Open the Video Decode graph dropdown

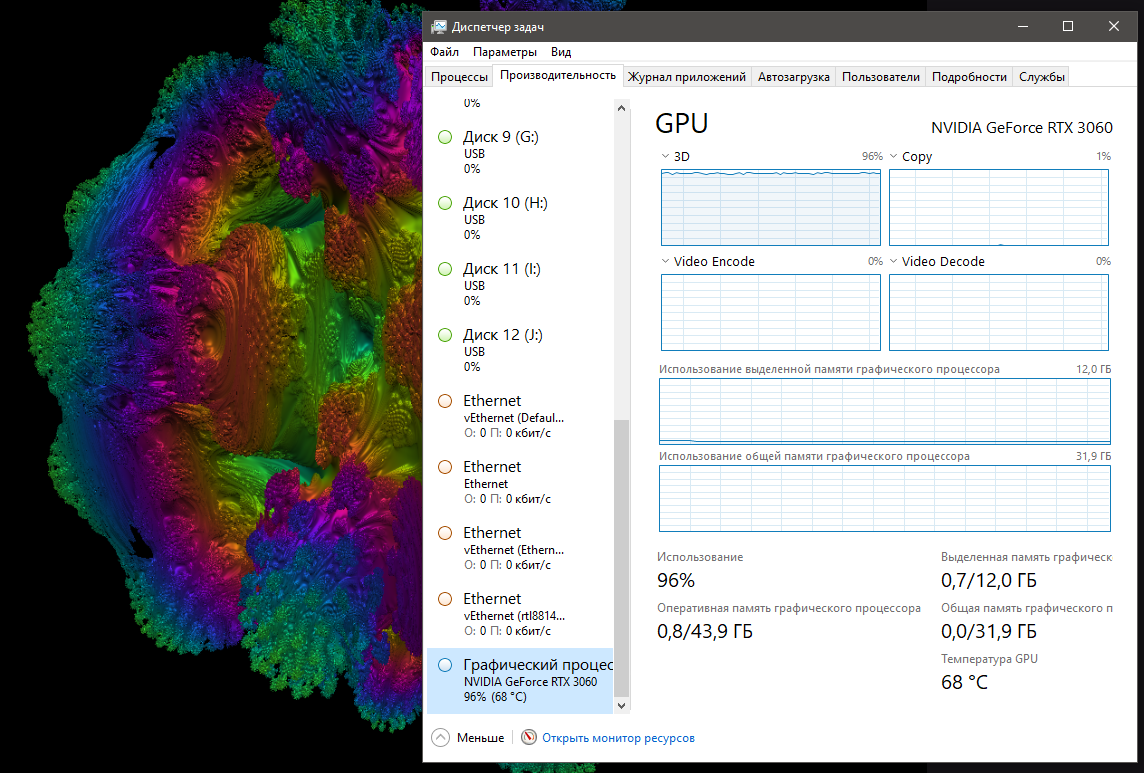click(x=894, y=261)
